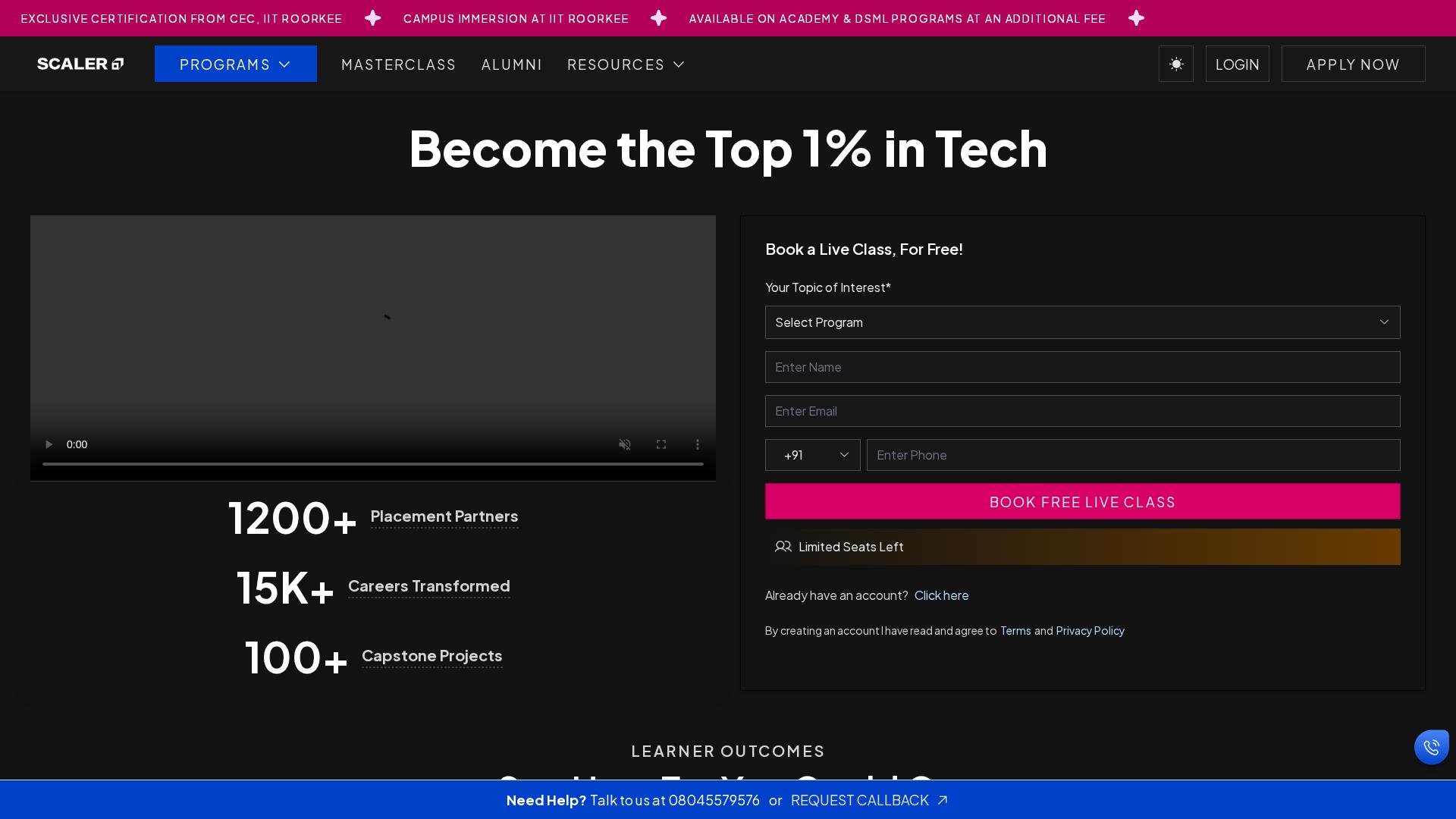Viewport: 1456px width, 819px height.
Task: Click the 'Become the Top 1% in Tech' heading
Action: (x=728, y=148)
